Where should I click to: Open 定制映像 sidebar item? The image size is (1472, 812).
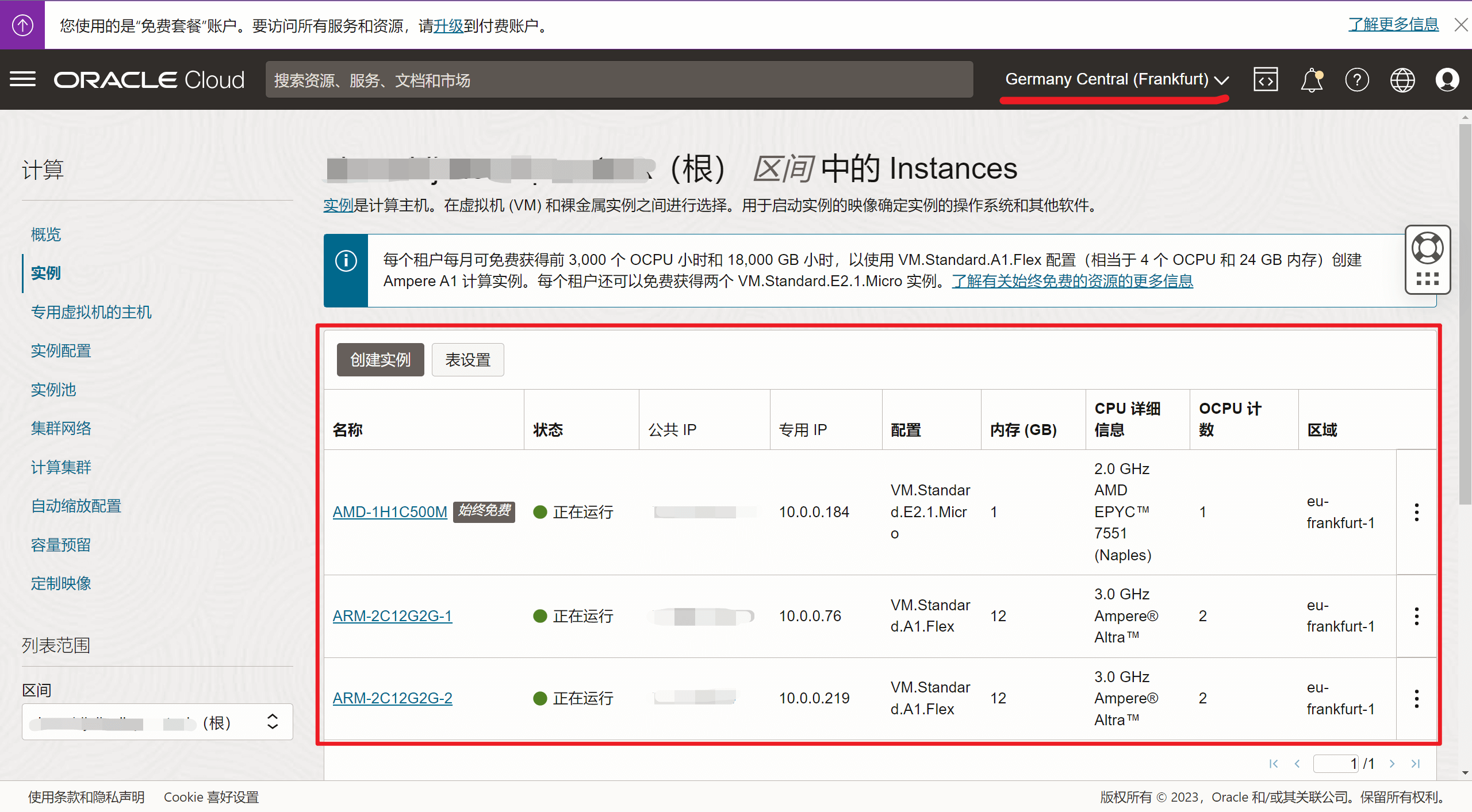[x=61, y=583]
